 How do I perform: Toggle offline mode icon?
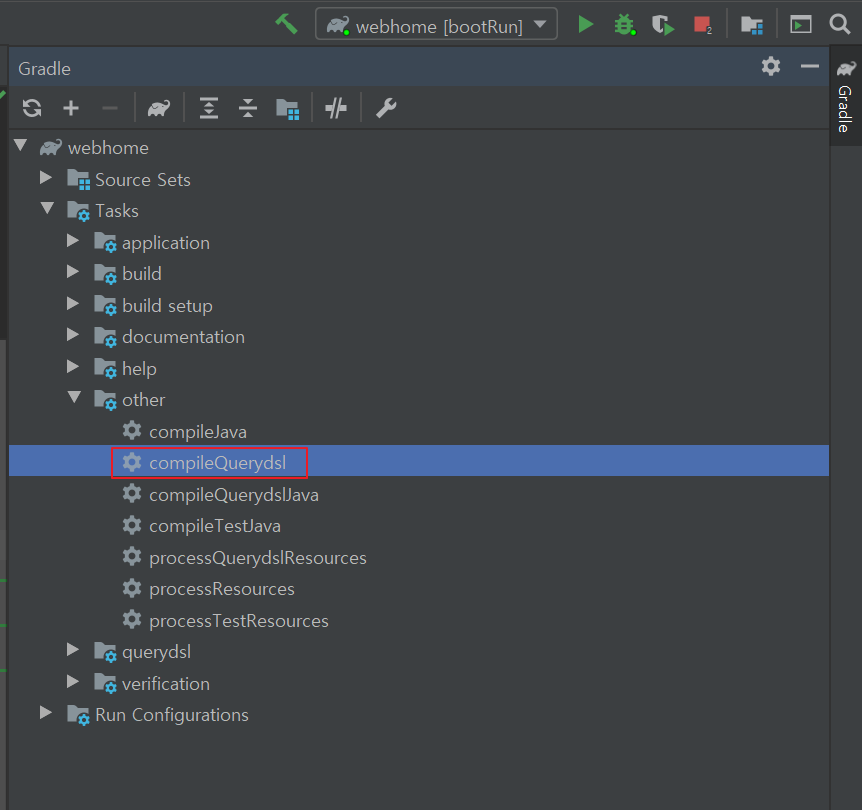coord(336,108)
